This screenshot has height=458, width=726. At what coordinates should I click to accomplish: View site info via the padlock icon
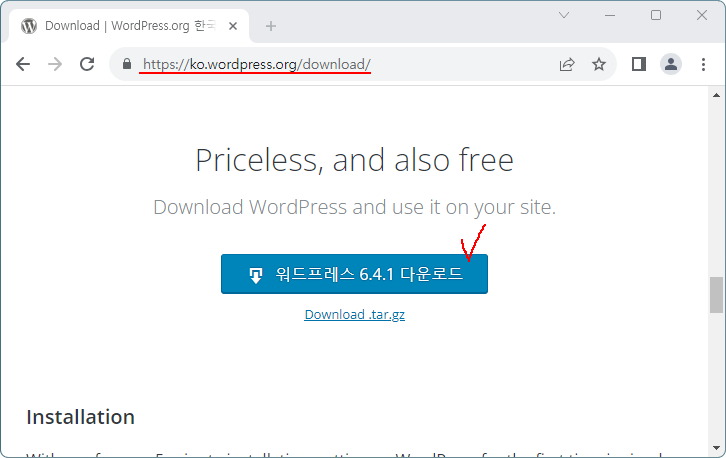click(x=127, y=64)
